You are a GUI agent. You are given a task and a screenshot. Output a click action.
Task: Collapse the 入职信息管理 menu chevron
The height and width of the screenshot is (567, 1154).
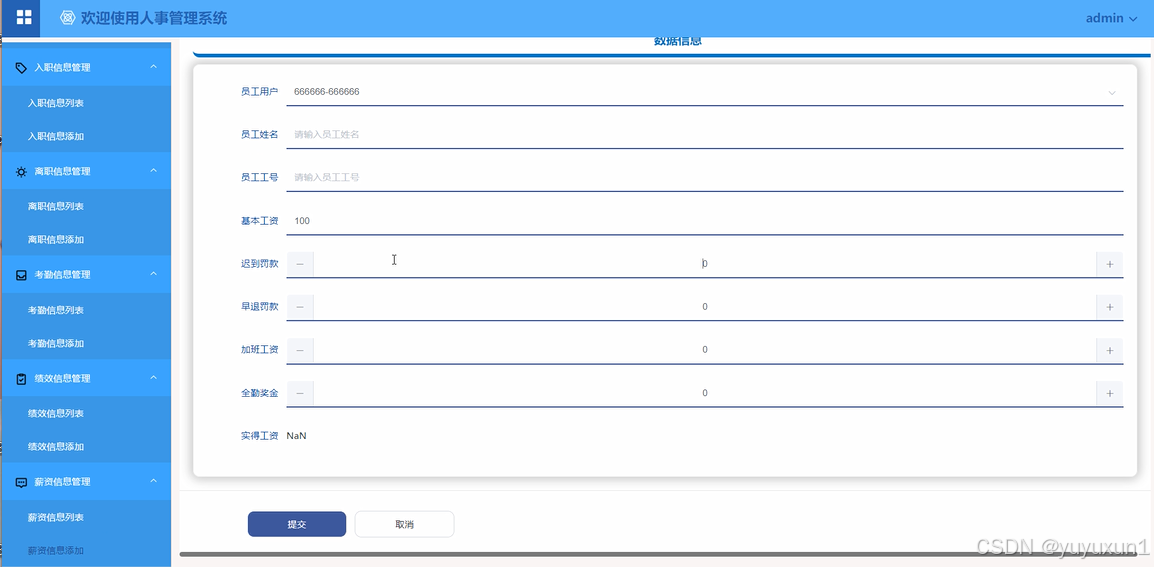pos(154,67)
